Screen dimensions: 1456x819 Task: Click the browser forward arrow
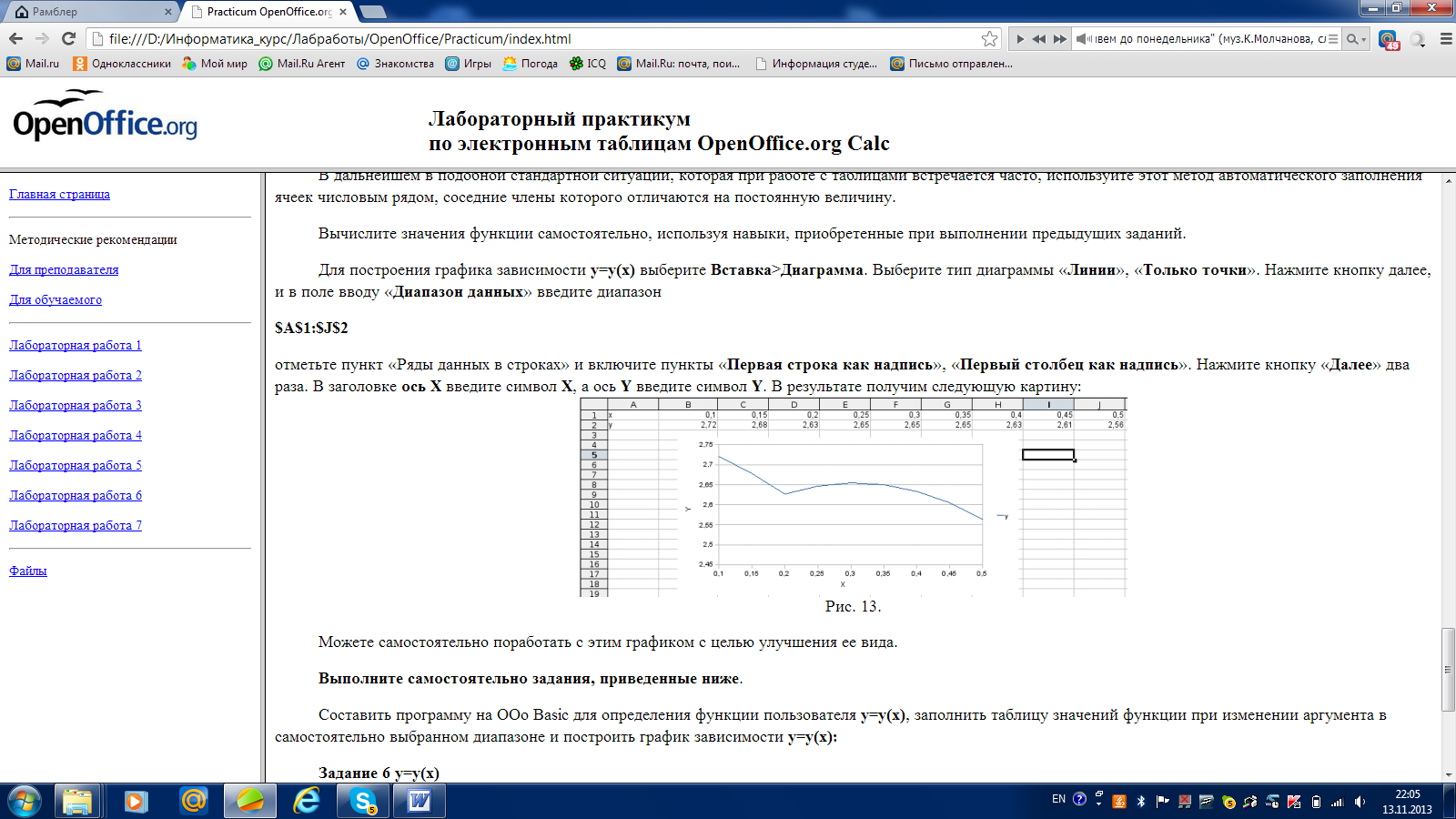point(42,38)
